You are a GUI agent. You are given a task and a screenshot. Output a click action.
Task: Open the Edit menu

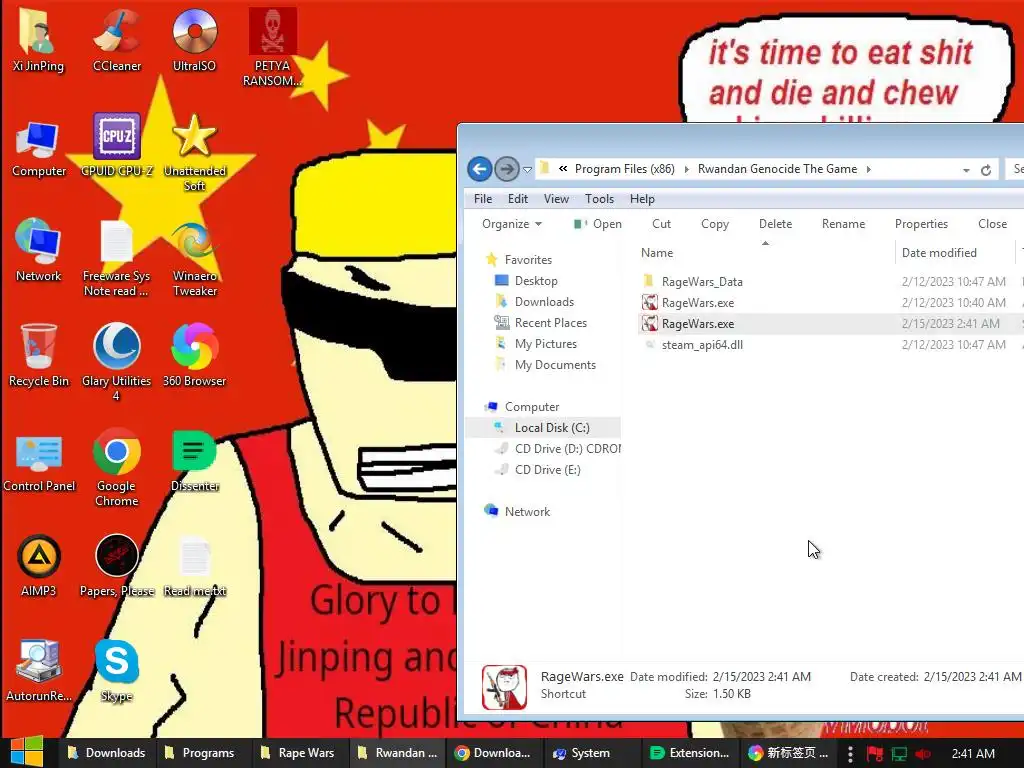coord(518,199)
